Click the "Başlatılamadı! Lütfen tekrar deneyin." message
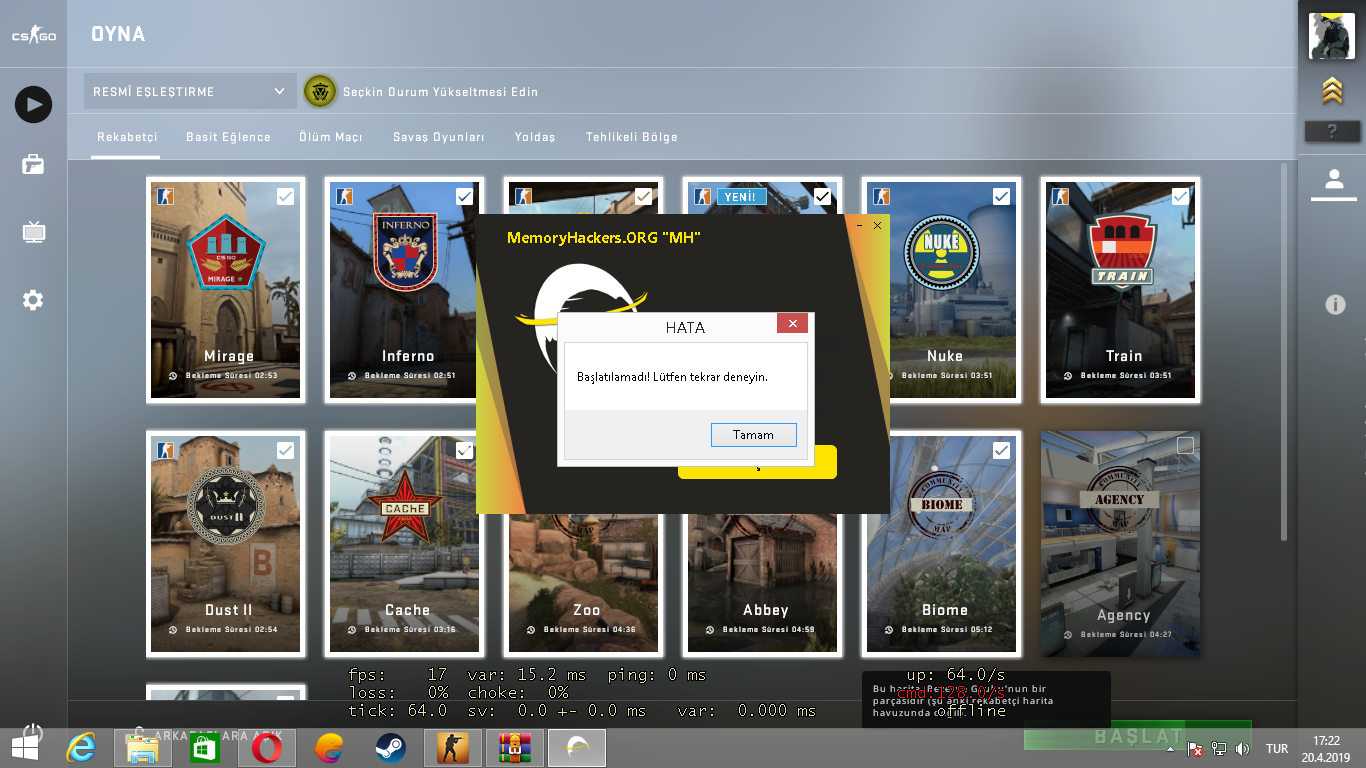The height and width of the screenshot is (768, 1366). pos(673,377)
